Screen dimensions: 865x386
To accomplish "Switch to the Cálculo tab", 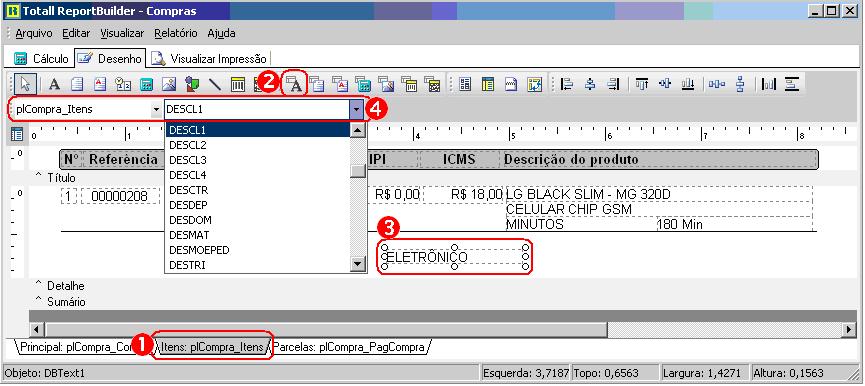I will 41,58.
